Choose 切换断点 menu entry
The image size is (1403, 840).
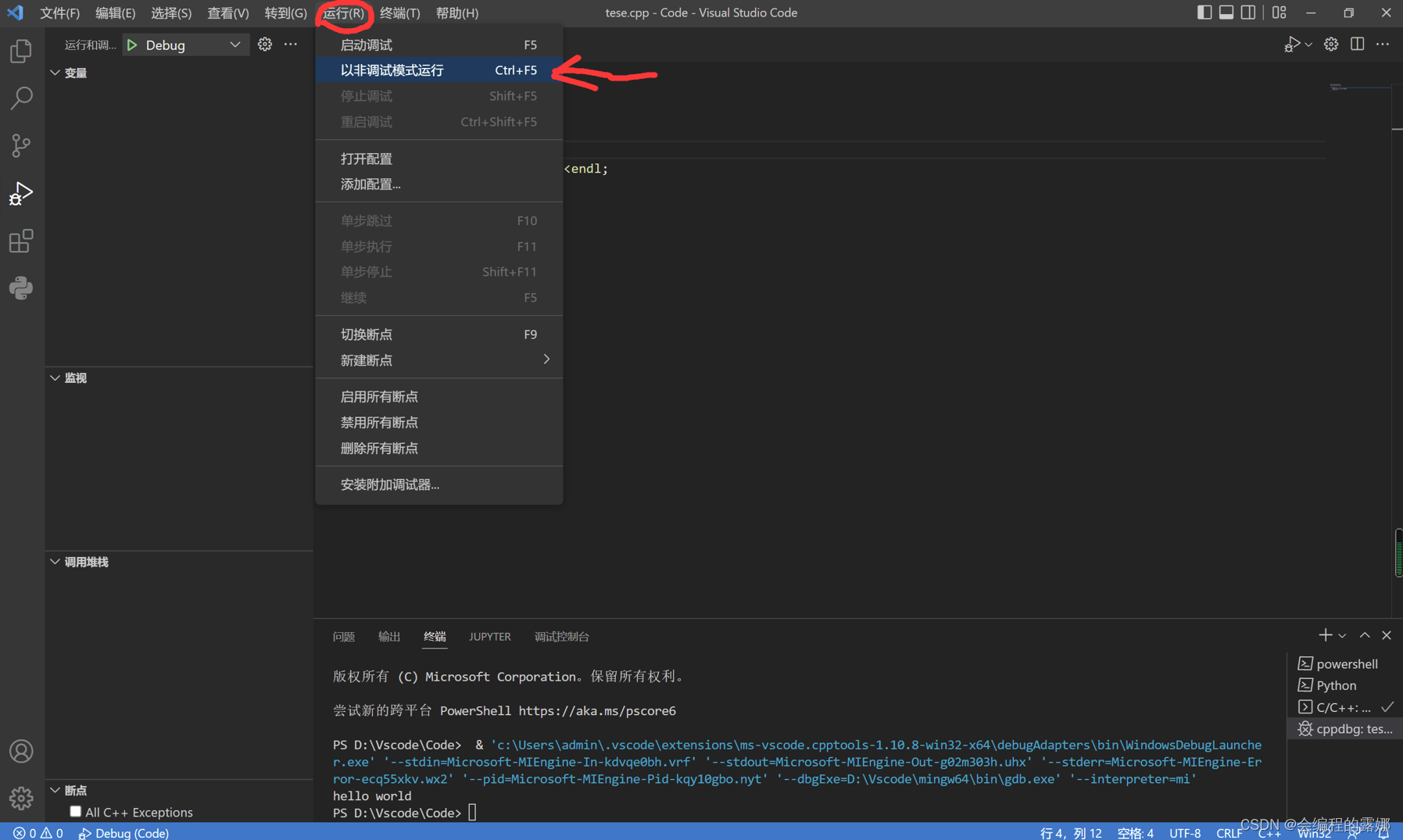[x=438, y=334]
